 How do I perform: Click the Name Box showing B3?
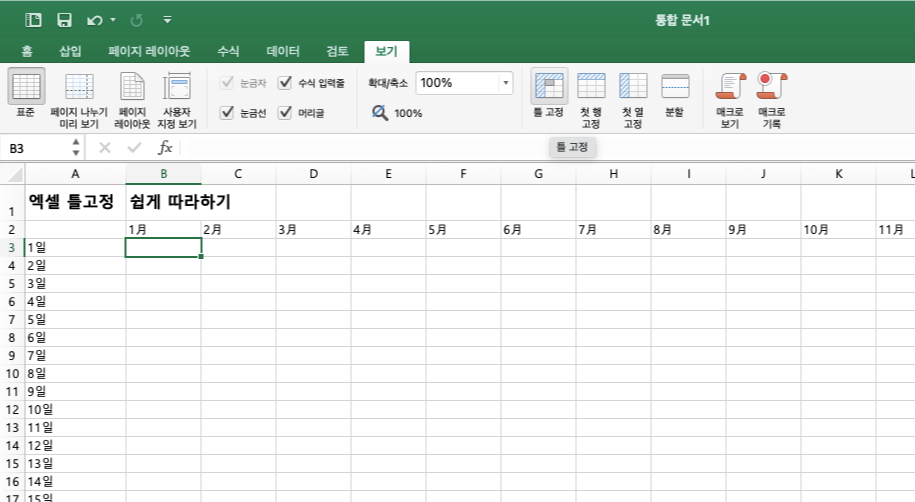(37, 148)
